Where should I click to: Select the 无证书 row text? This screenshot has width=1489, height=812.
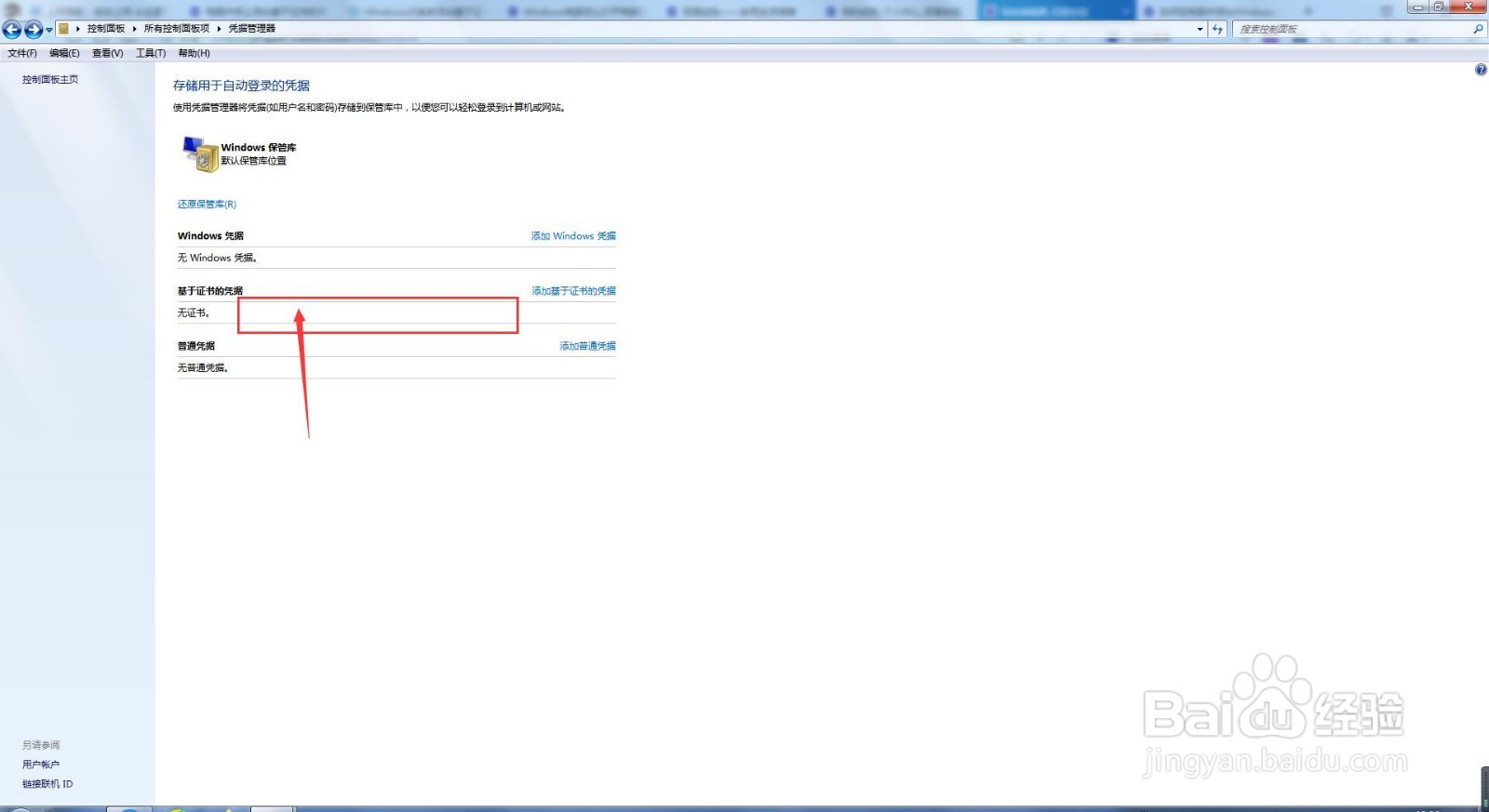click(194, 313)
